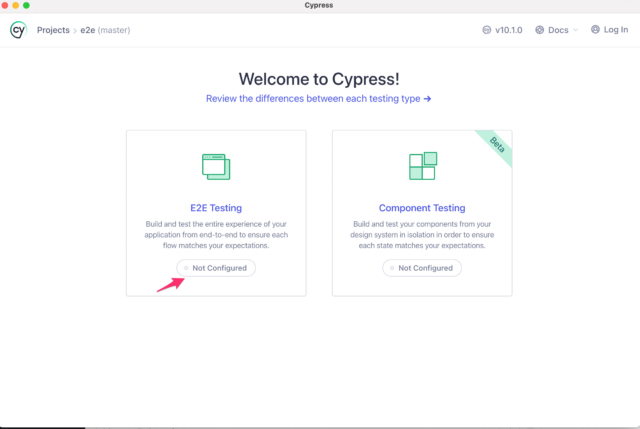Click the Cypress window title
640x429 pixels.
point(319,5)
